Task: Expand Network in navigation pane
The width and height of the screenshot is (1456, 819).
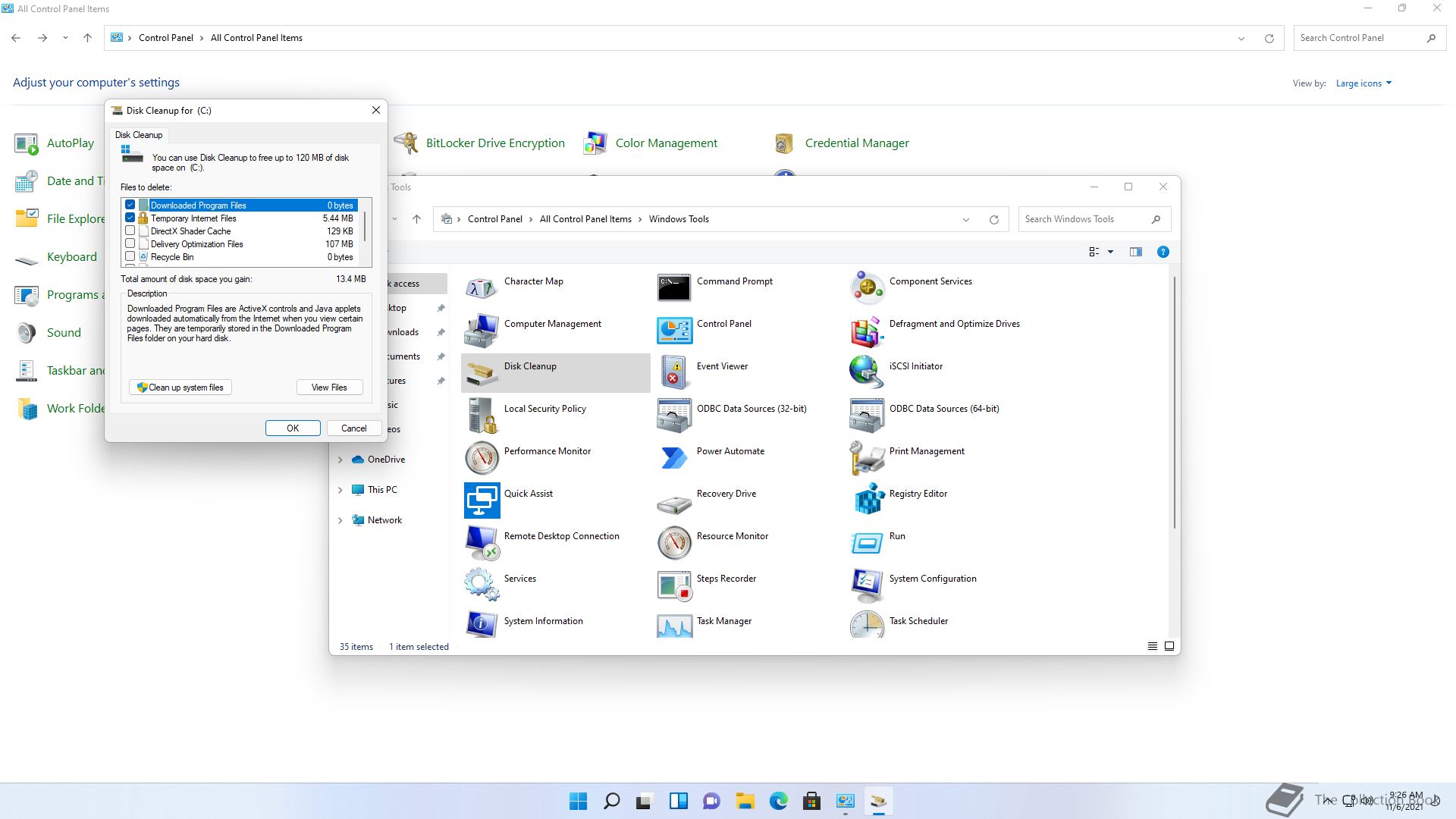Action: point(340,520)
